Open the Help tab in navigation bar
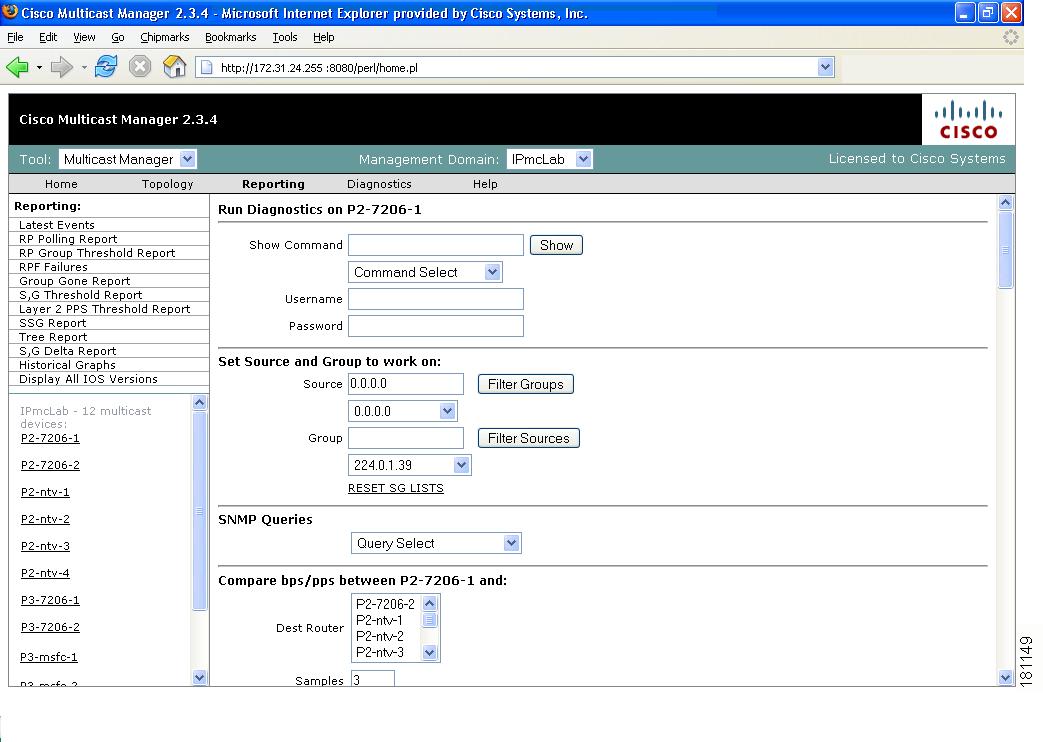1043x742 pixels. point(485,184)
